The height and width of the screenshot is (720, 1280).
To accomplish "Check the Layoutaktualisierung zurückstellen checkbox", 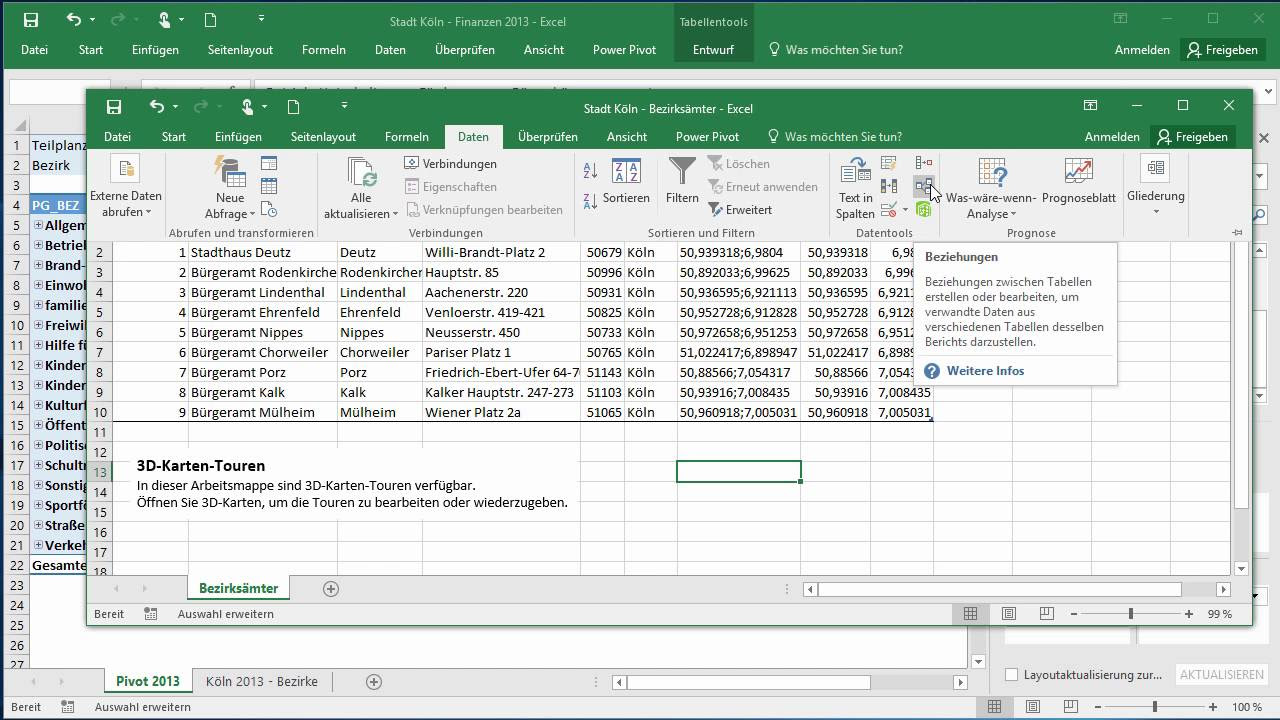I will [x=1011, y=675].
